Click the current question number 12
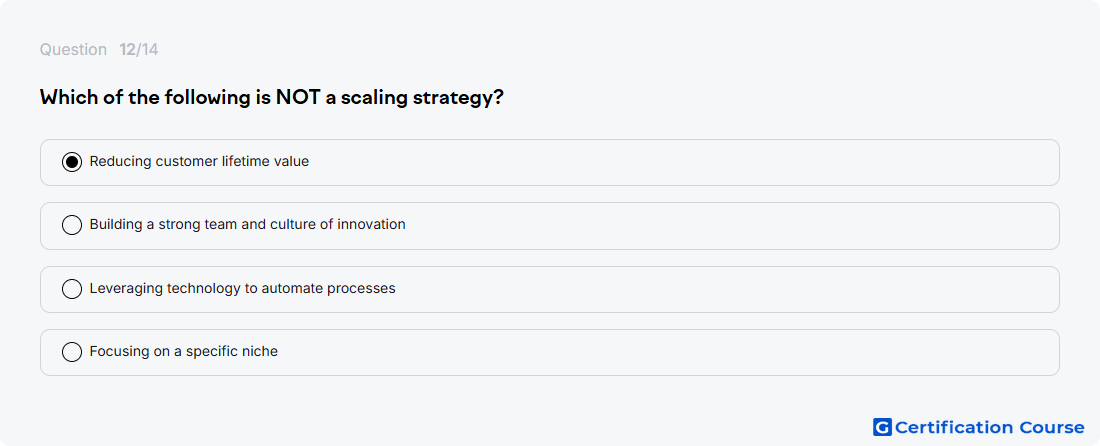 point(127,50)
